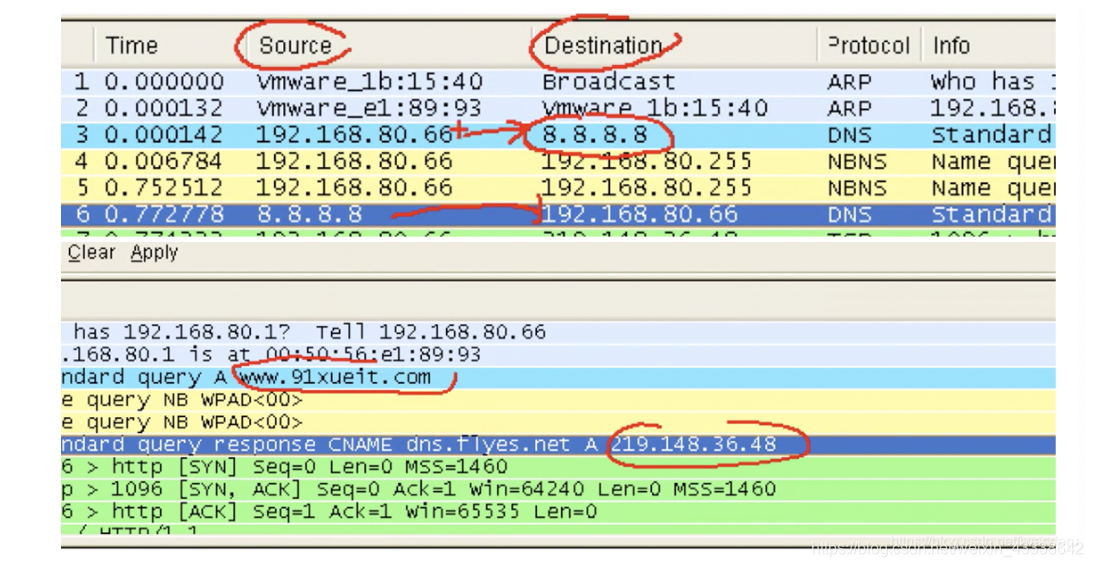
Task: Select packet 1 from Vmware_1b:15:40
Action: point(369,82)
